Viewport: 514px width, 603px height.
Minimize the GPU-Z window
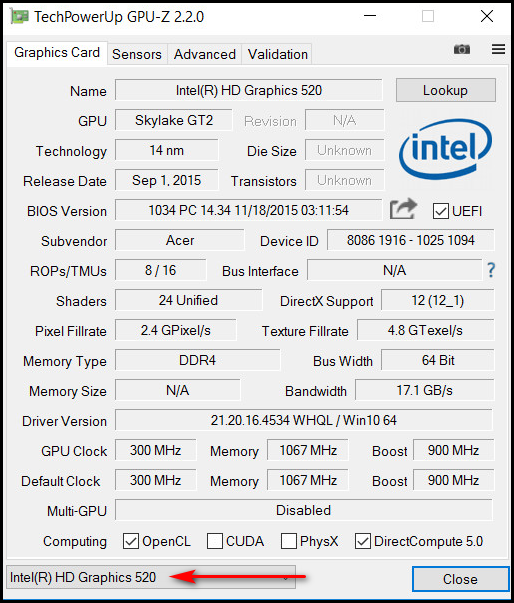tap(370, 16)
